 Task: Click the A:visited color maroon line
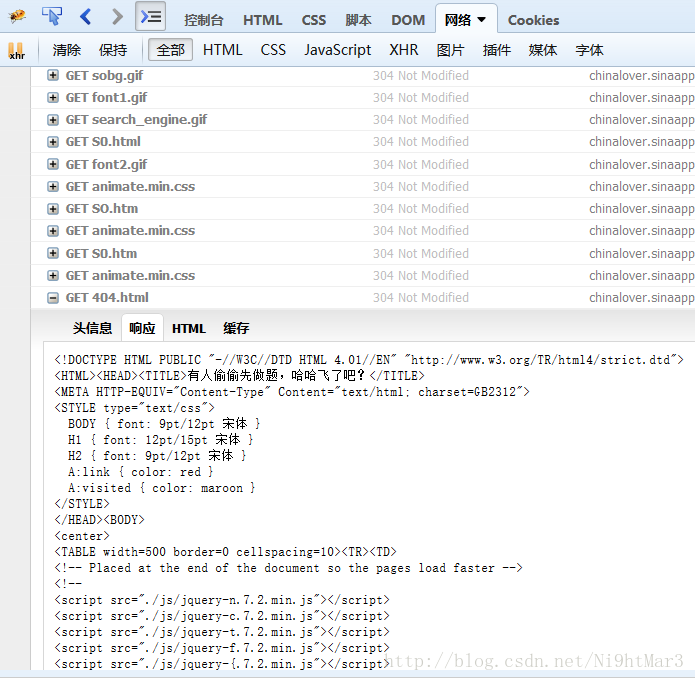[161, 488]
